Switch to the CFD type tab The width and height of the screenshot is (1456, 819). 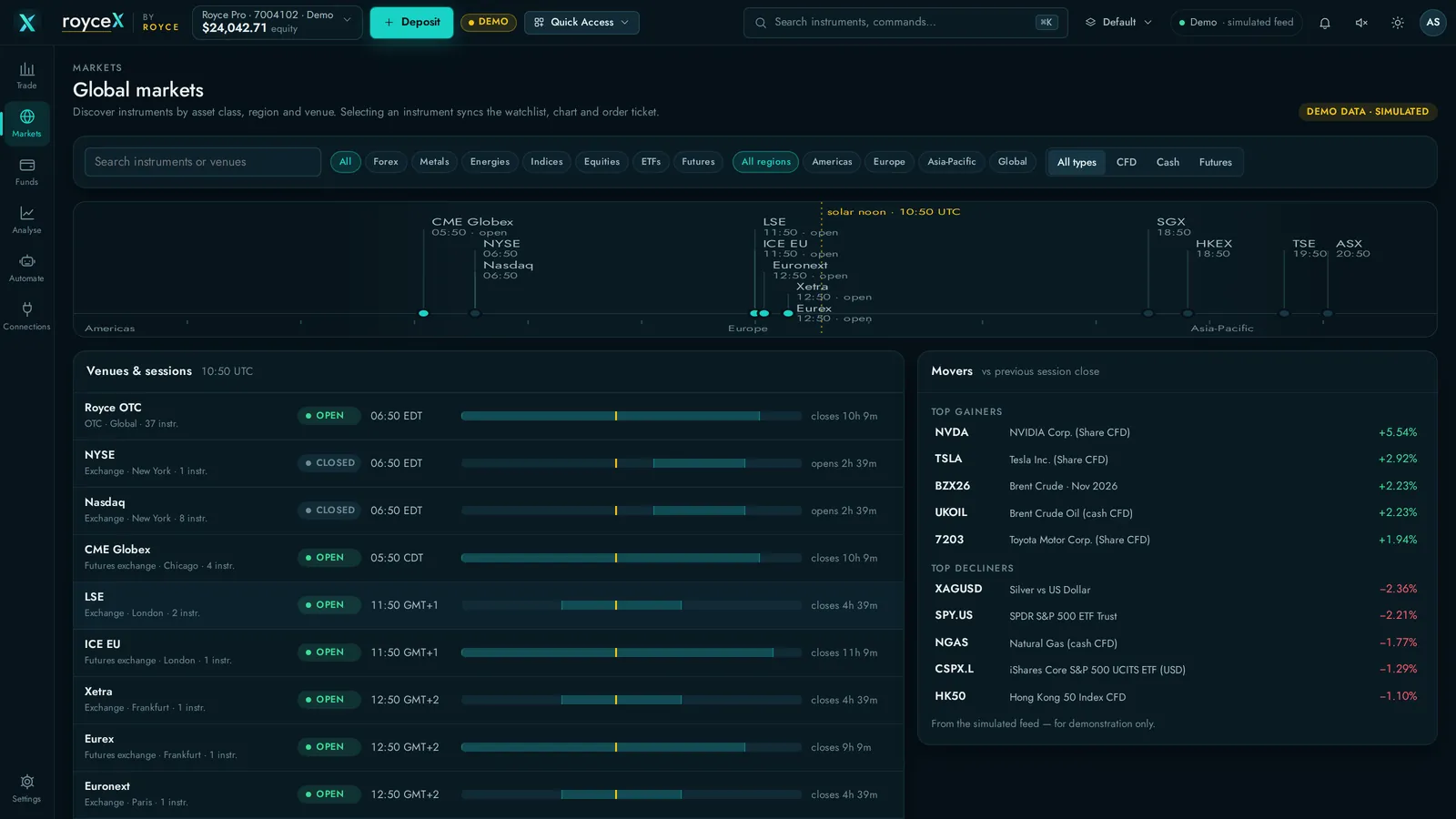tap(1127, 162)
